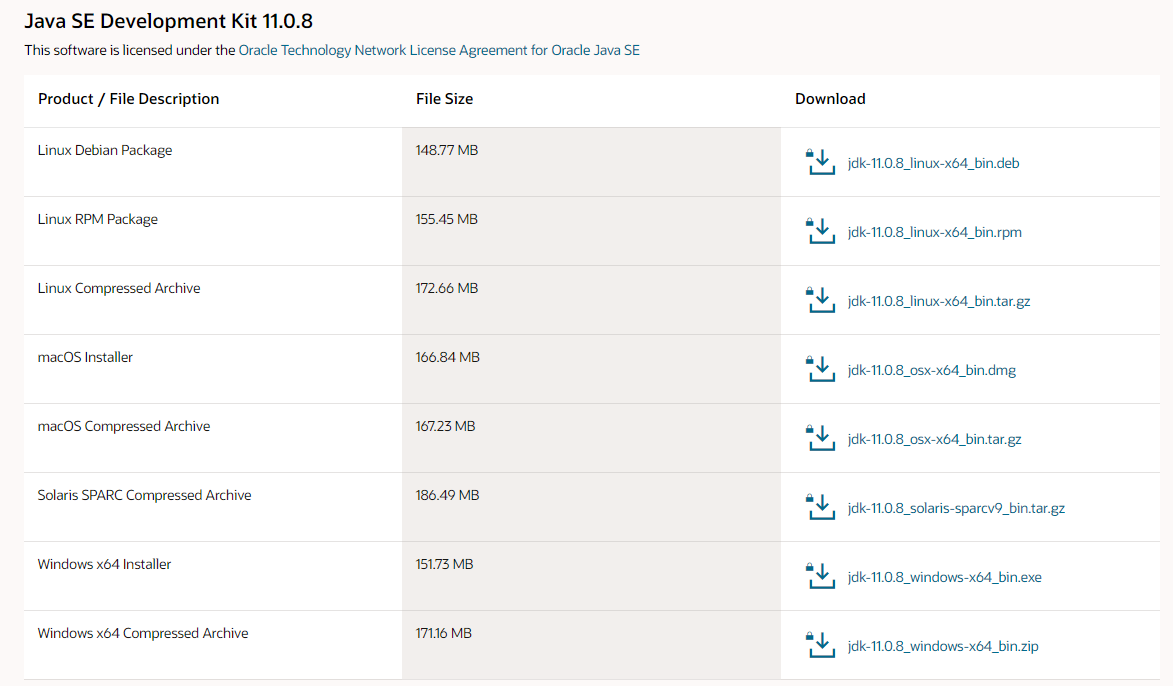1173x686 pixels.
Task: Select the Java SE Development Kit 11.0.8 heading
Action: 168,21
